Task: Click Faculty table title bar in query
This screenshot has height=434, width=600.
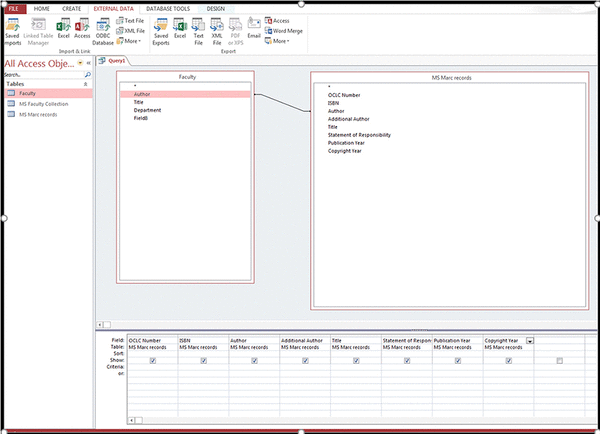Action: click(x=185, y=77)
